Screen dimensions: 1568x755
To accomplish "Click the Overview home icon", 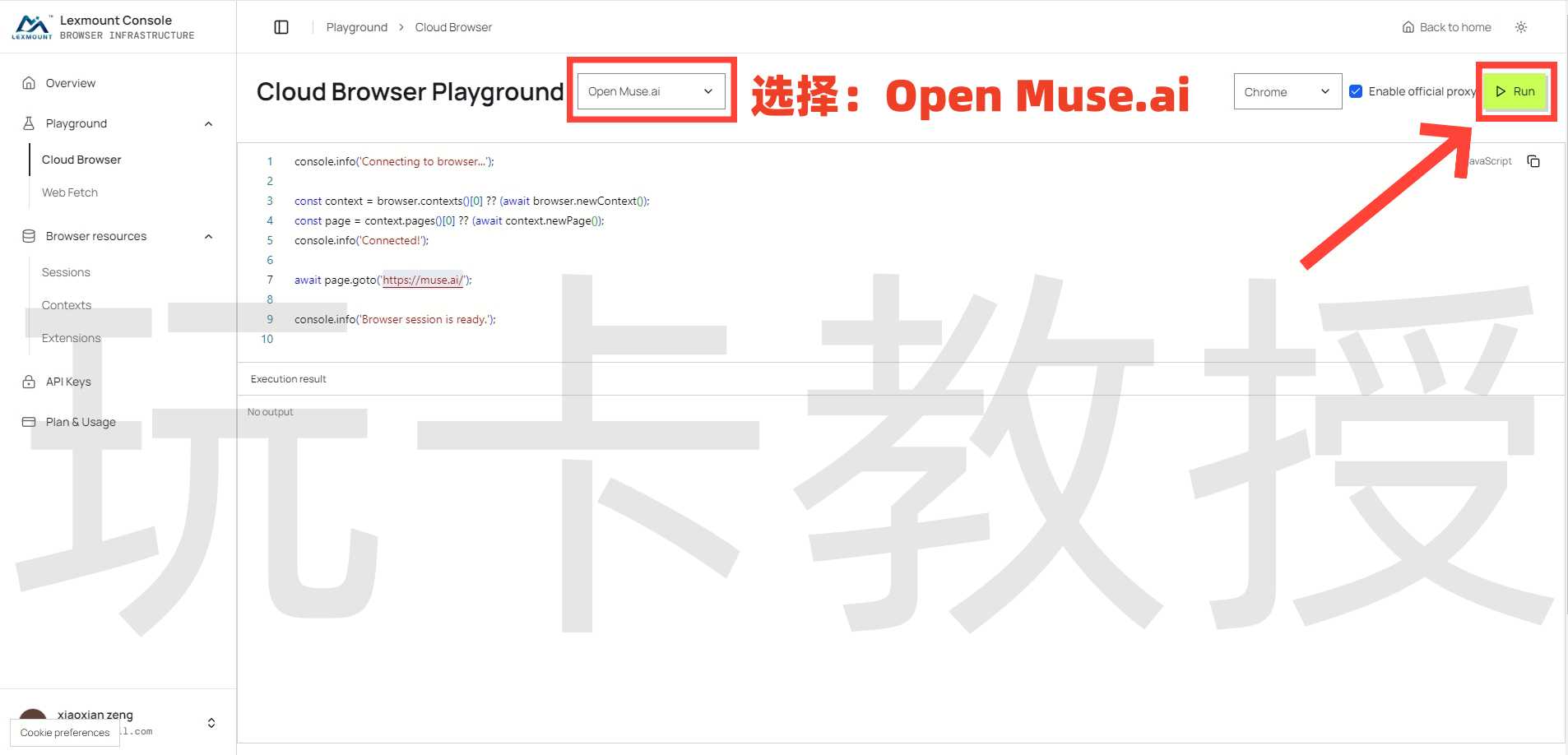I will pyautogui.click(x=29, y=83).
